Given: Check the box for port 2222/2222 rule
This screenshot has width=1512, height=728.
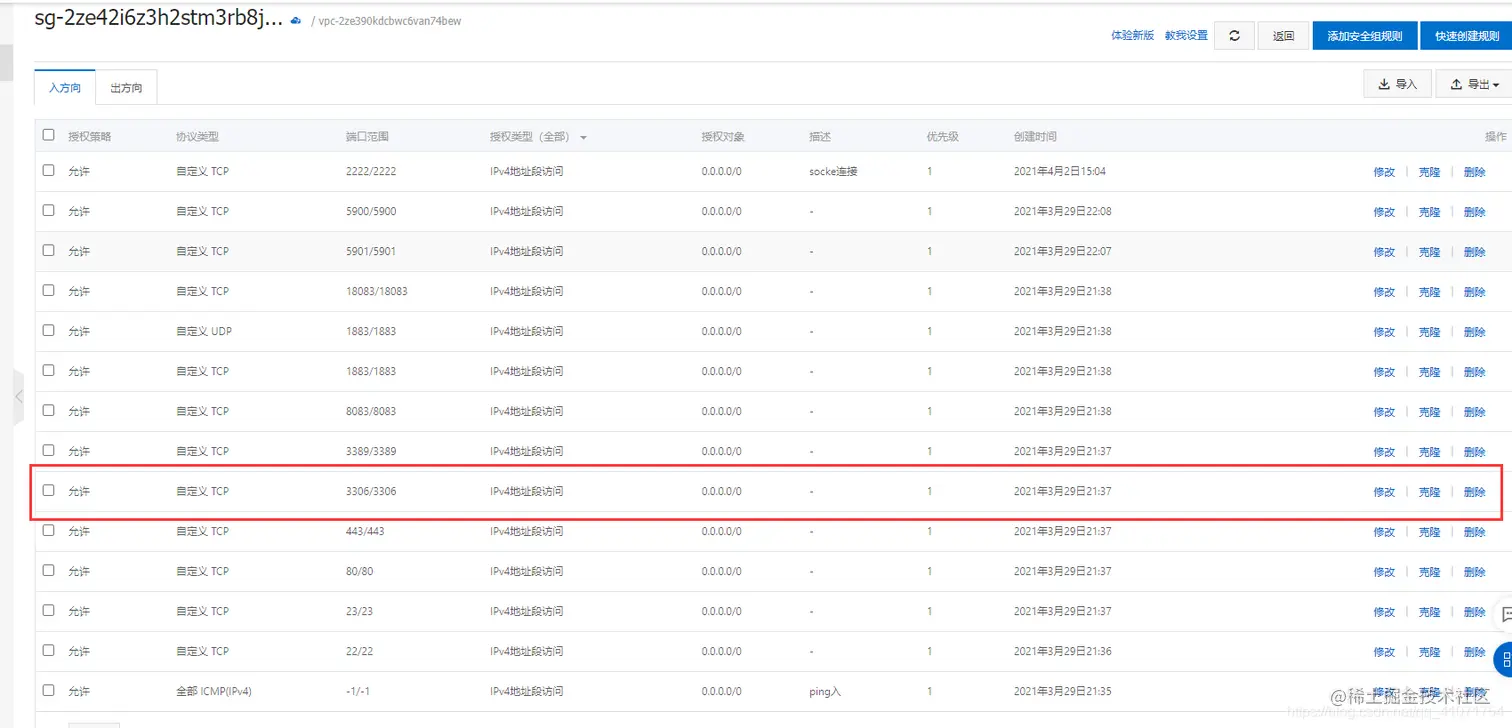Looking at the screenshot, I should 48,170.
